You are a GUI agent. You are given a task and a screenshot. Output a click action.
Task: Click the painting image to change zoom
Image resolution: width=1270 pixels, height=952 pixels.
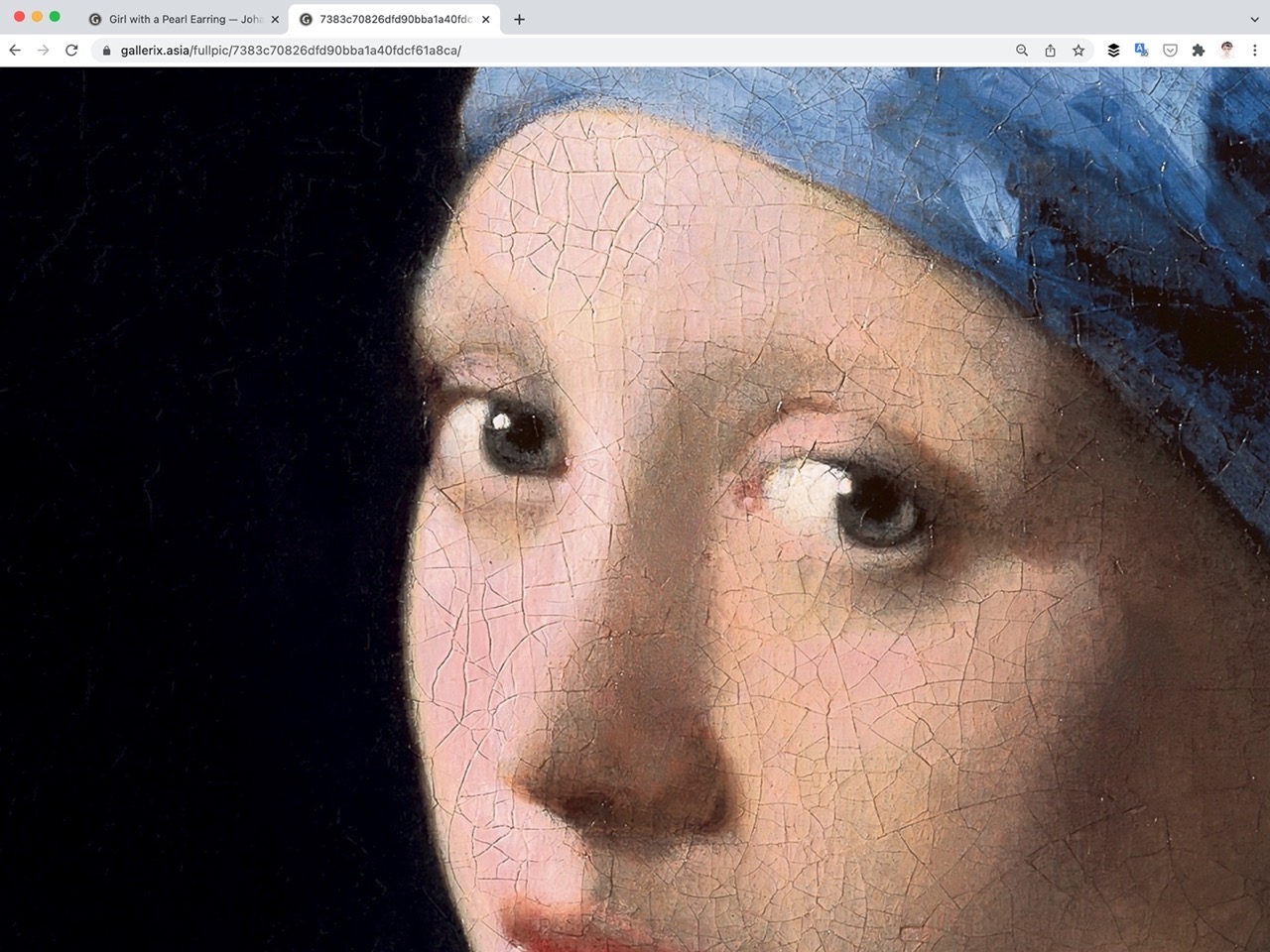click(x=635, y=510)
